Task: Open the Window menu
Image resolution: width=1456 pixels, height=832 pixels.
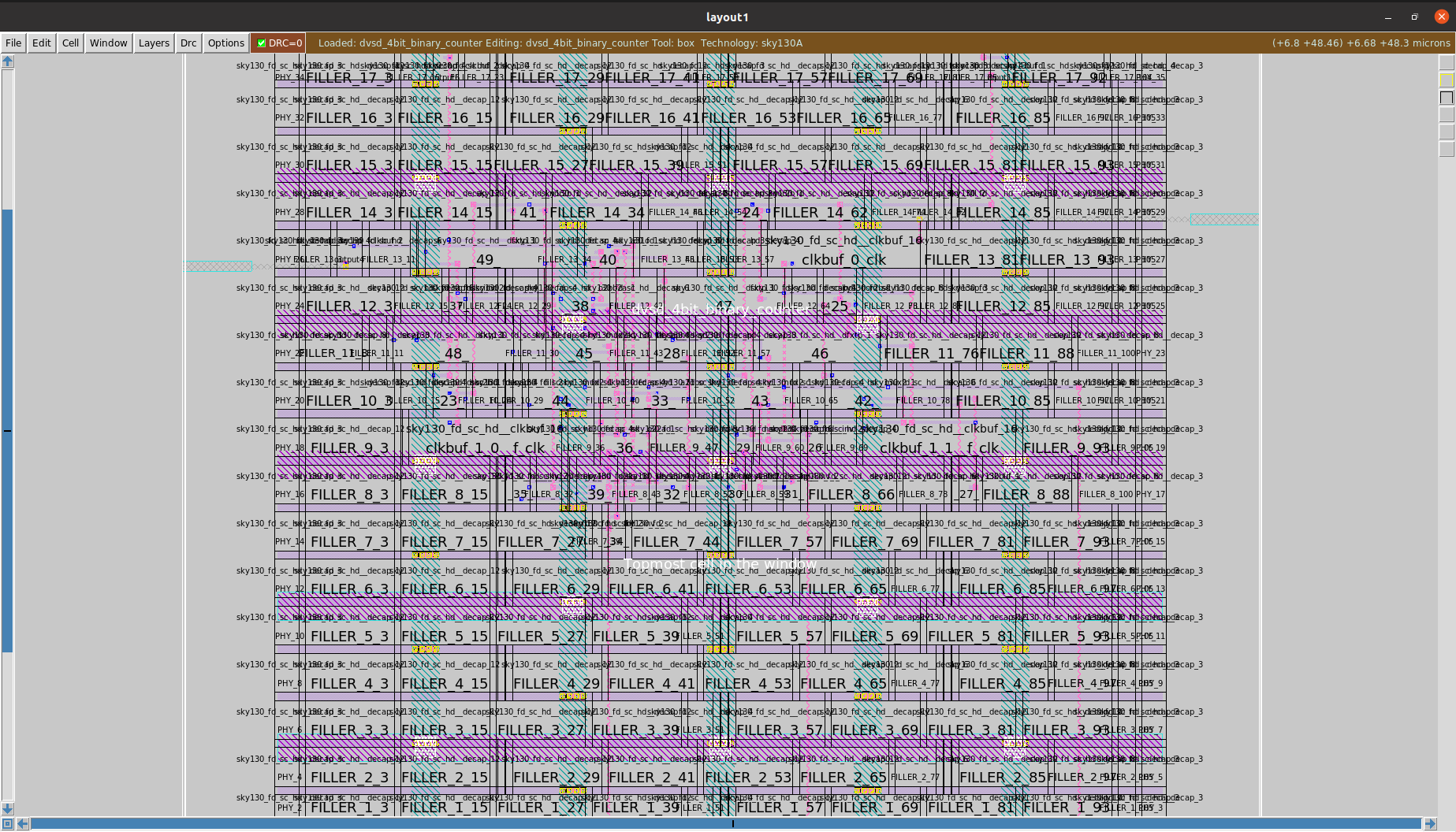Action: tap(108, 43)
